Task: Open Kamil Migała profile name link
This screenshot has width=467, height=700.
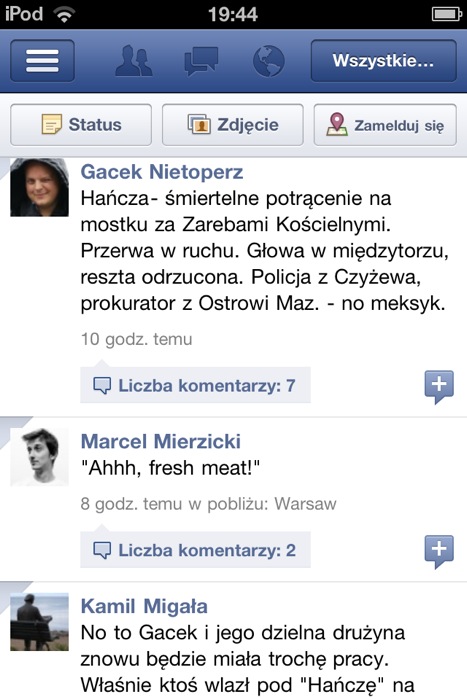Action: pos(144,606)
